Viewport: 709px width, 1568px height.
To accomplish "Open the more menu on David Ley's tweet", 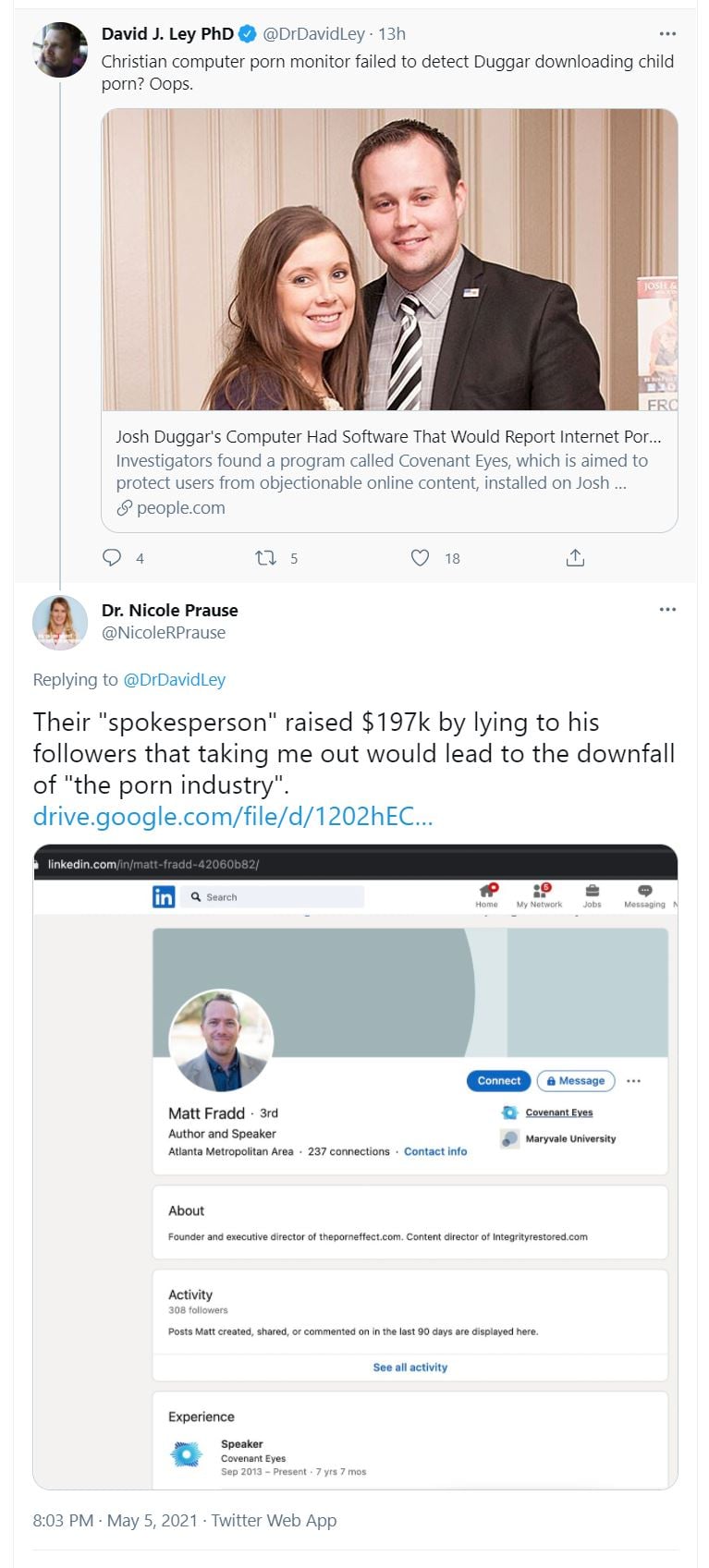I will coord(667,34).
